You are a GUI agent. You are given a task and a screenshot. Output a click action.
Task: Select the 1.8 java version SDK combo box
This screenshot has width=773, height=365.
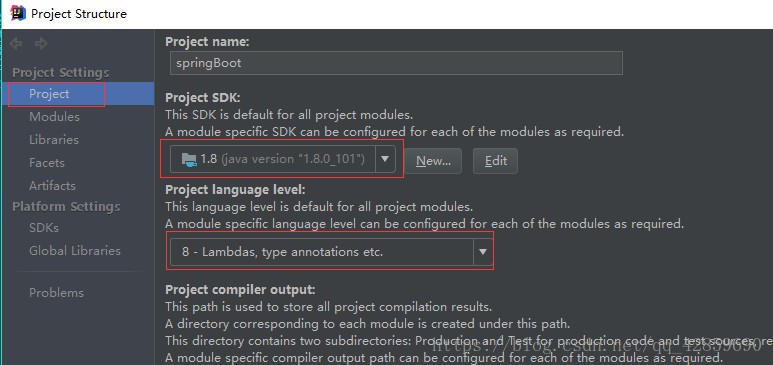(282, 160)
